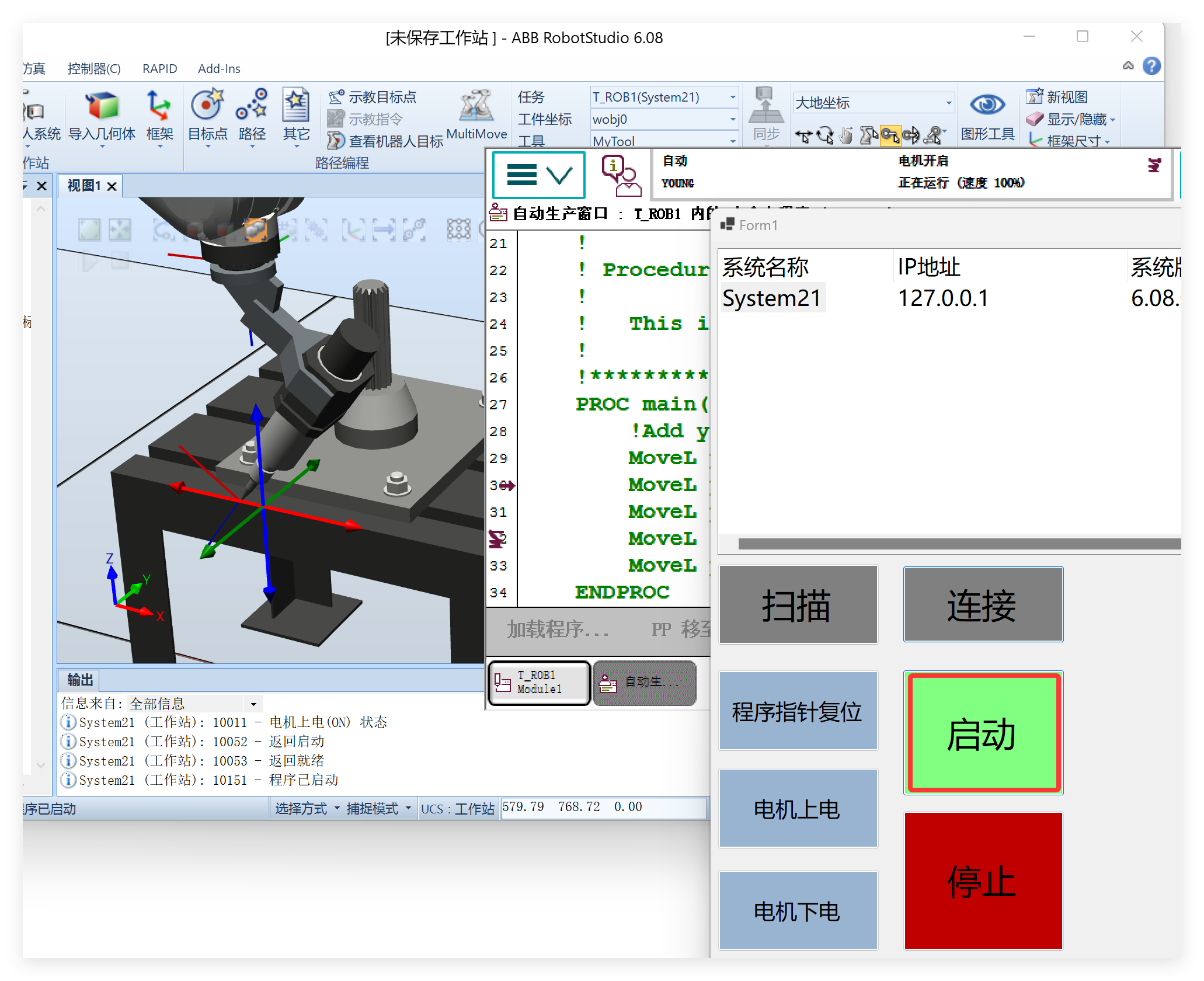Select the Jog Joint robot tool

pyautogui.click(x=868, y=135)
